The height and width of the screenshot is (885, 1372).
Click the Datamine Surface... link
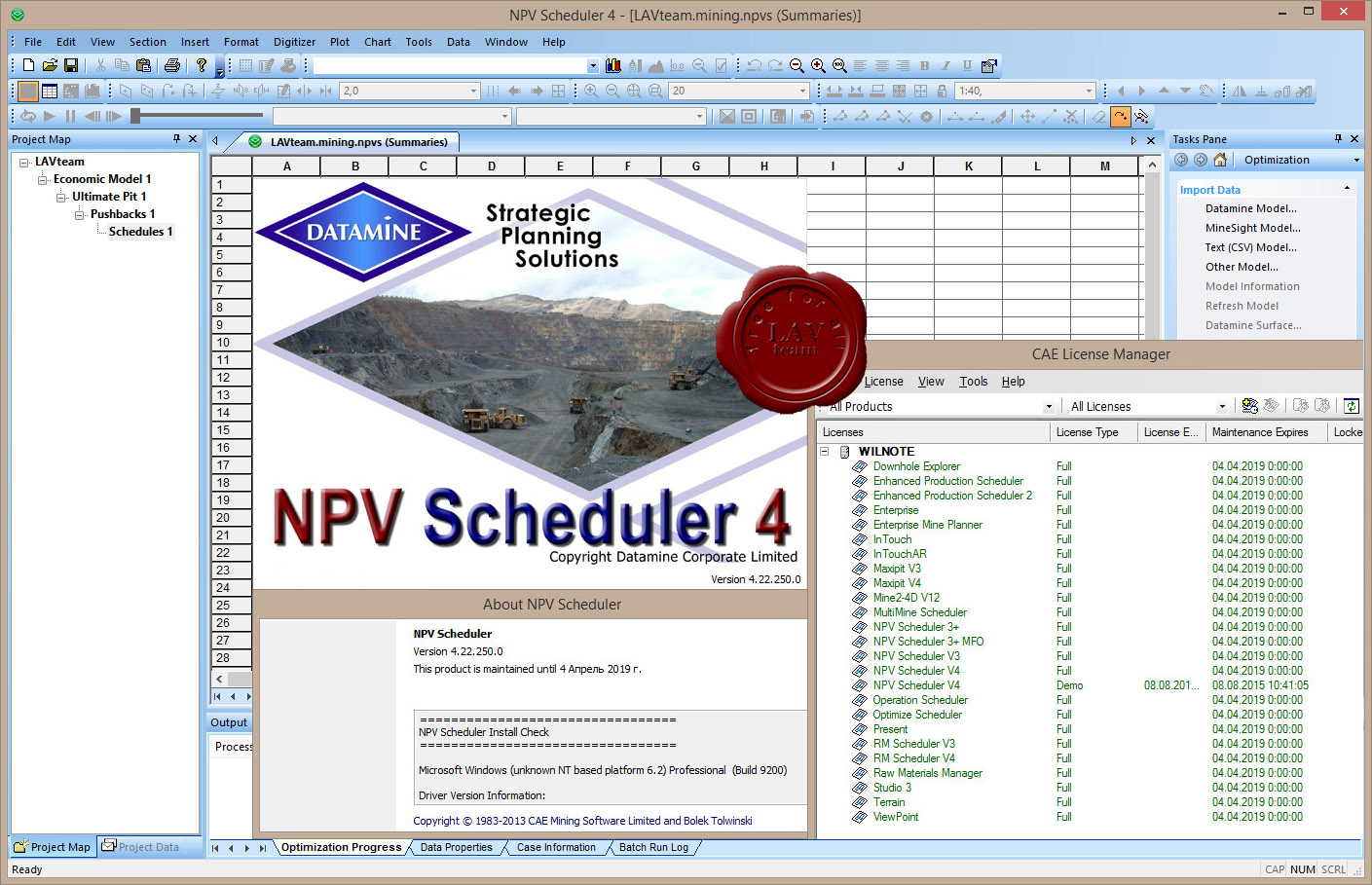[1253, 325]
